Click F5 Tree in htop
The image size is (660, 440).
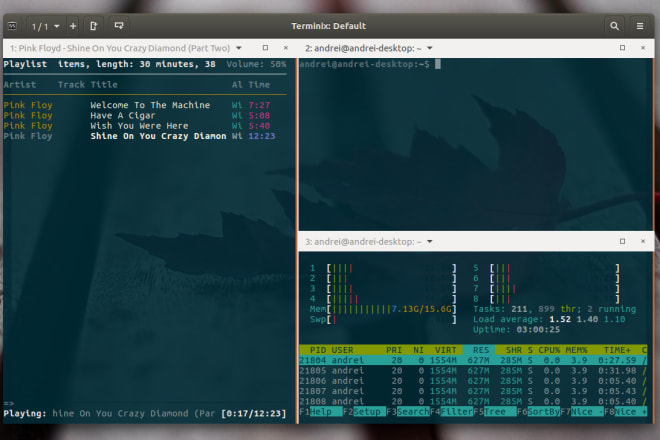[x=495, y=411]
